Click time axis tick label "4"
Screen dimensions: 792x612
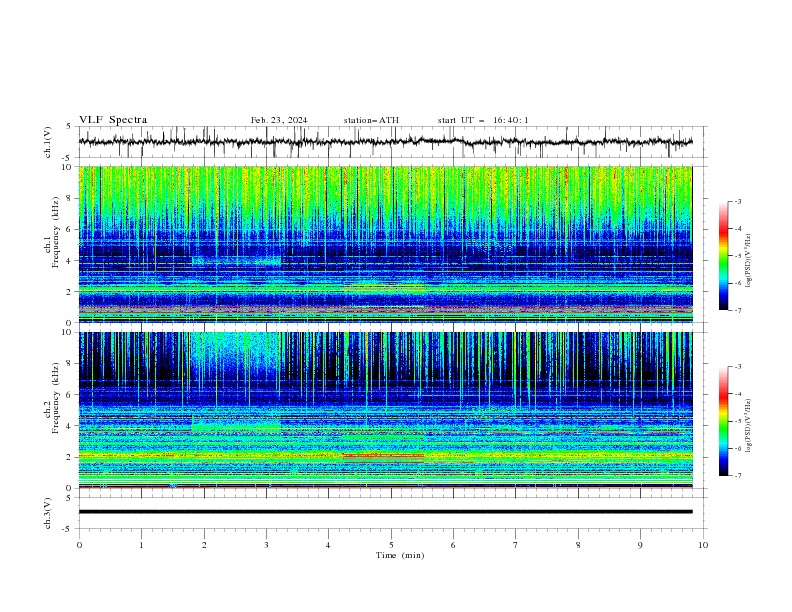[x=329, y=545]
